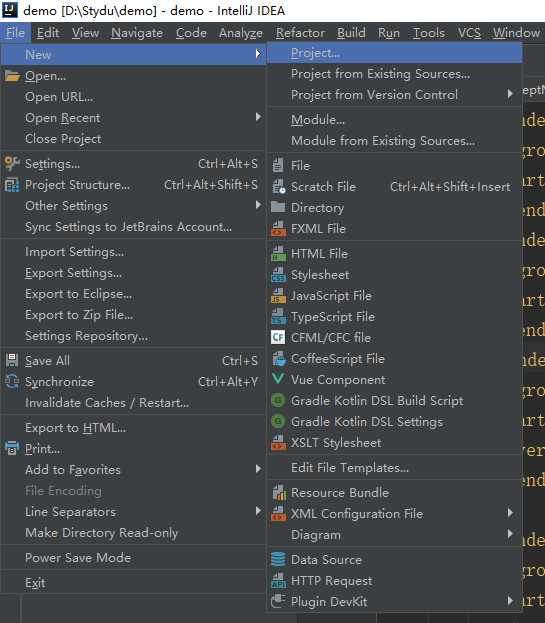The image size is (545, 623).
Task: Click the JavaScript File icon
Action: (278, 296)
